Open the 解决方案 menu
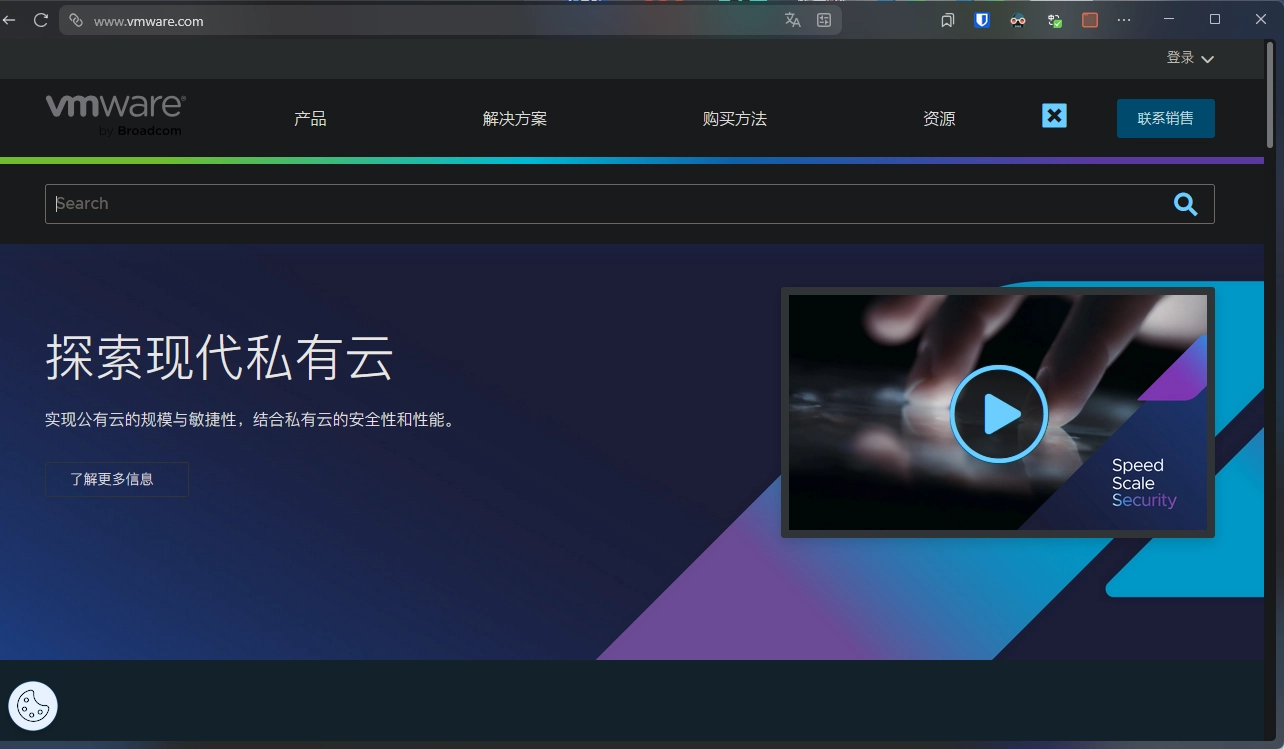The image size is (1284, 749). pyautogui.click(x=514, y=119)
